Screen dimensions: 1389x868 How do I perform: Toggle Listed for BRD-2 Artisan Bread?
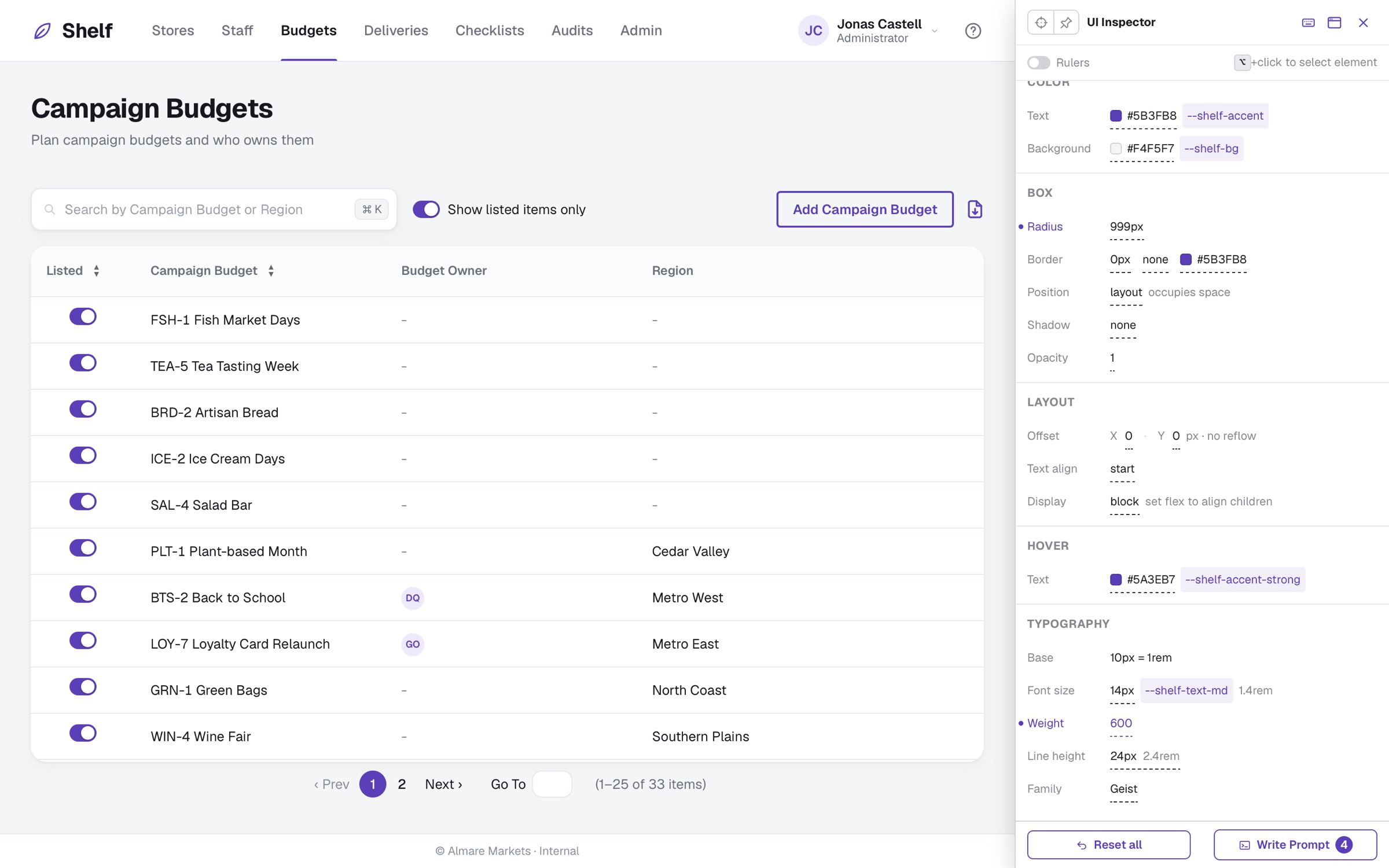point(83,409)
